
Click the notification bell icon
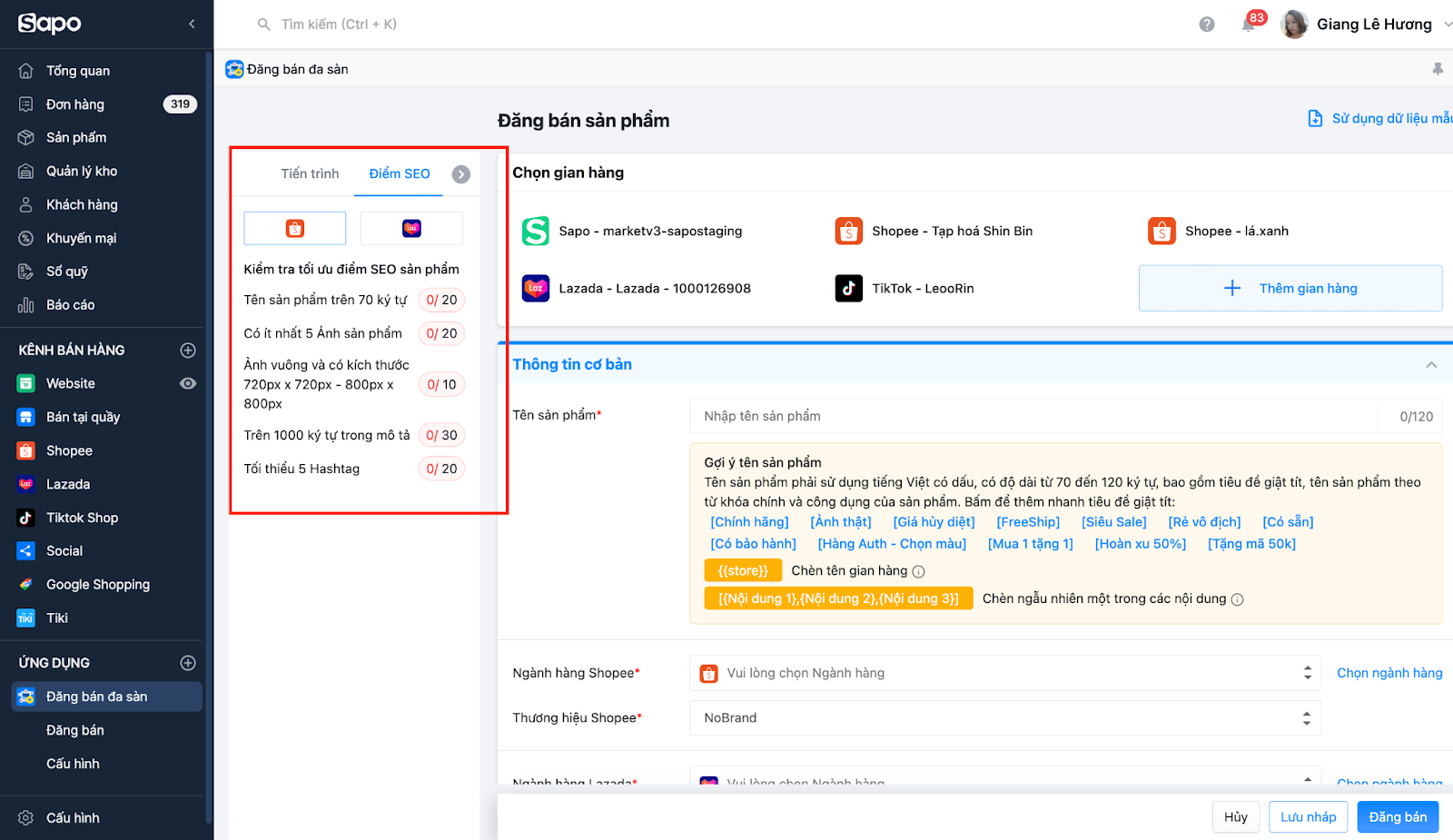pos(1249,25)
